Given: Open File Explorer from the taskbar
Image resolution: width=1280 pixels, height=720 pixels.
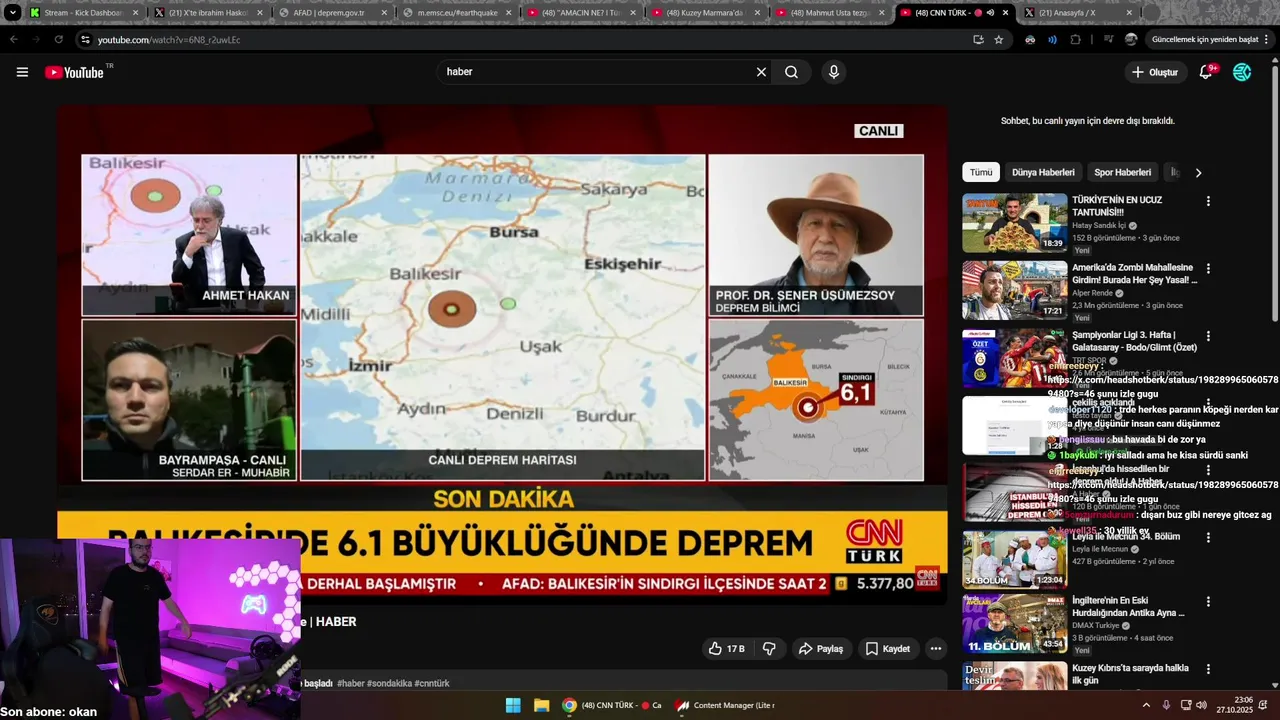Looking at the screenshot, I should click(x=541, y=705).
